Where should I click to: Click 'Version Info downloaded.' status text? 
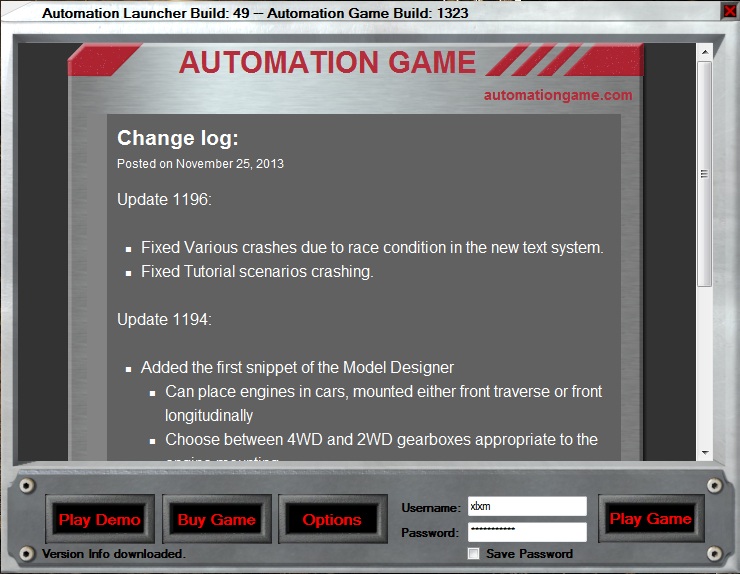coord(114,554)
